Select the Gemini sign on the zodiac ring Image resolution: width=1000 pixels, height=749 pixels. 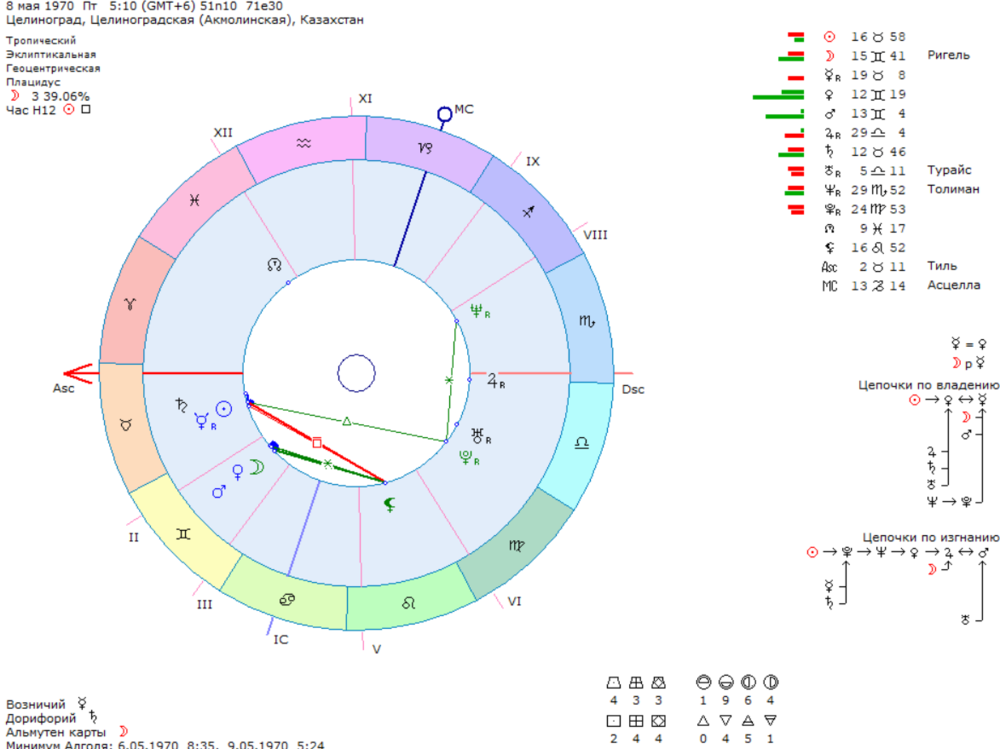click(183, 534)
